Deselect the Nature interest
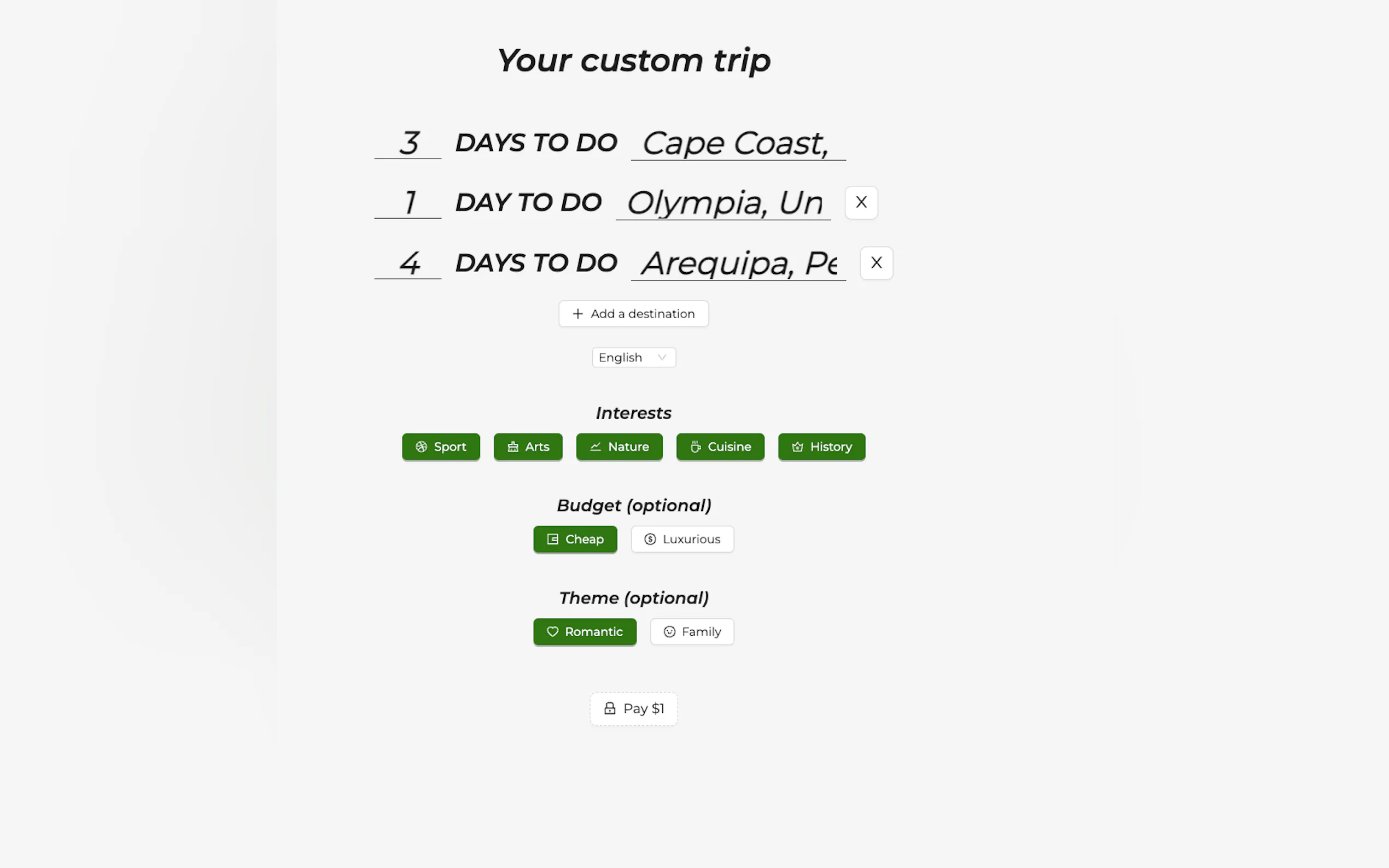1389x868 pixels. pos(619,447)
